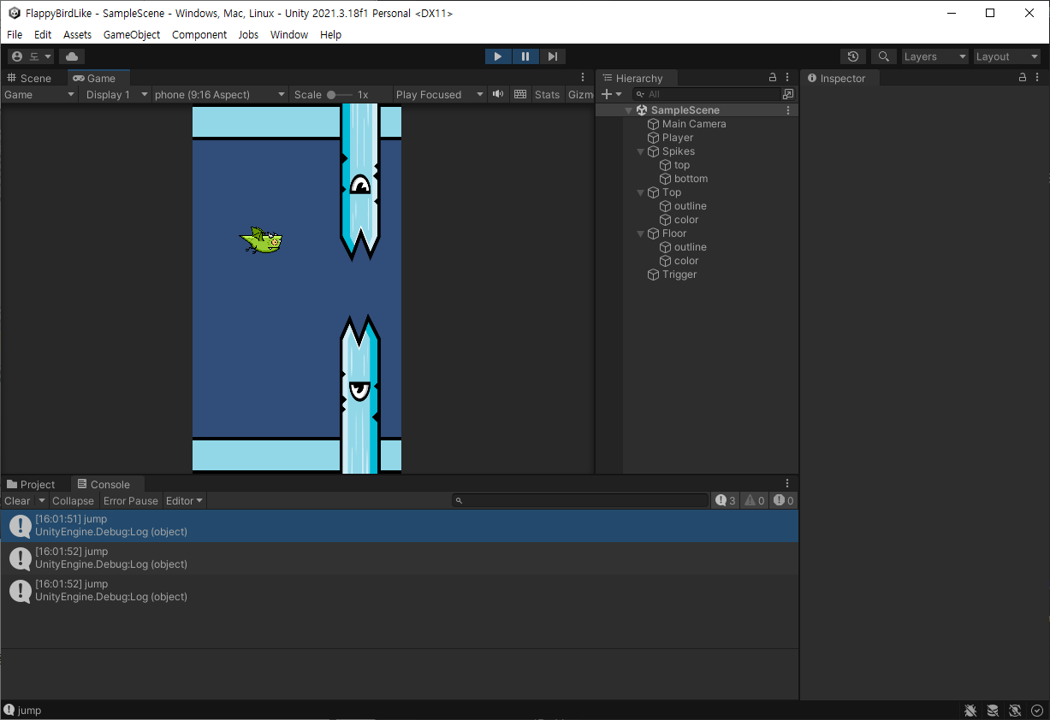This screenshot has width=1050, height=720.
Task: Switch to the Project tab
Action: coord(31,484)
